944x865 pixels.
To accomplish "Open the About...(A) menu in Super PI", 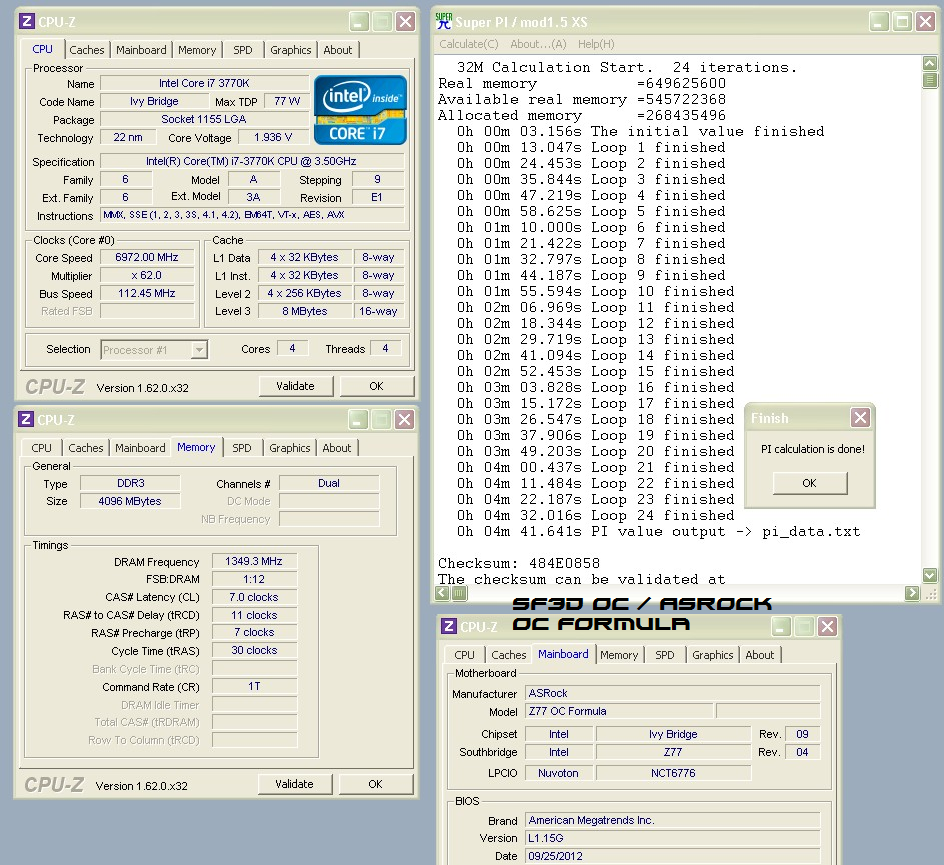I will tap(538, 44).
